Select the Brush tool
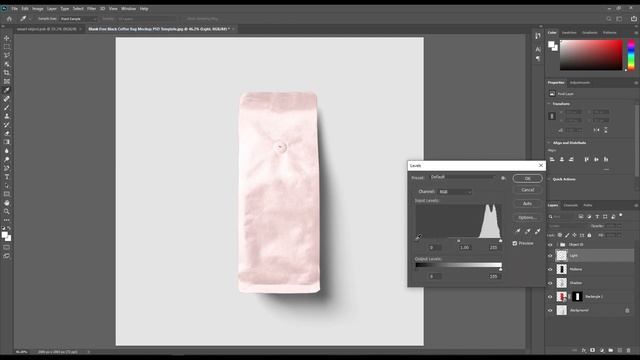640x360 pixels. [7, 107]
